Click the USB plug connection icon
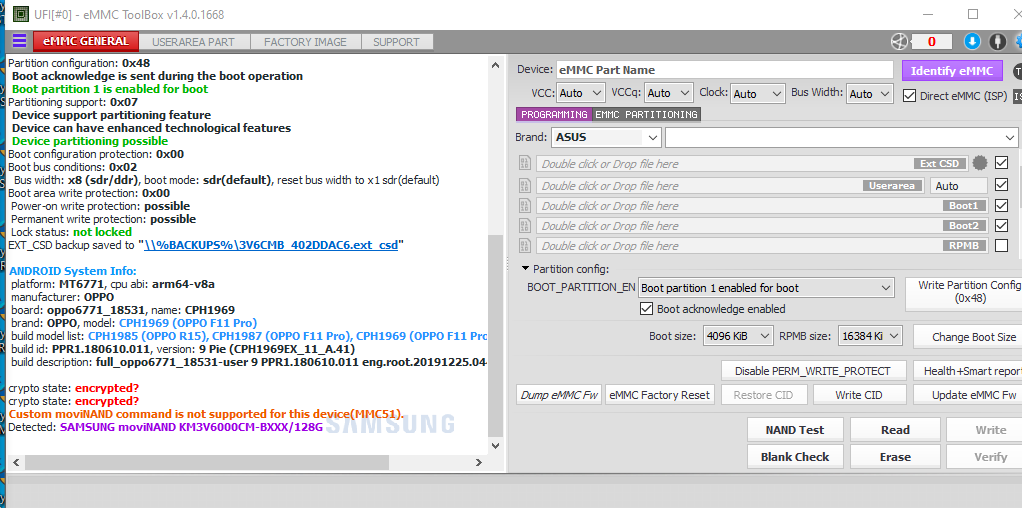The height and width of the screenshot is (508, 1022). [997, 42]
